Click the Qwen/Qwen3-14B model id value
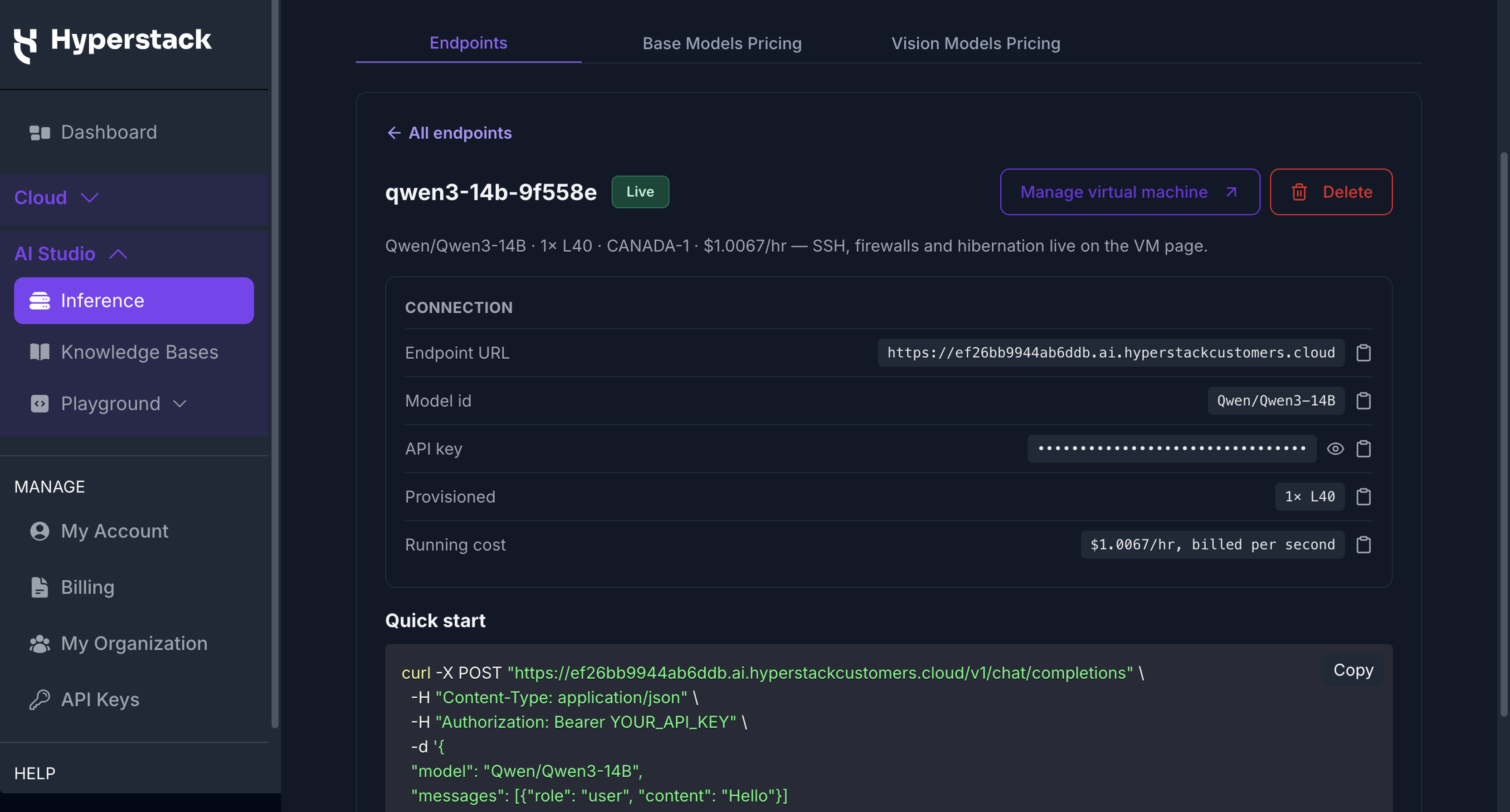The image size is (1510, 812). [x=1276, y=400]
